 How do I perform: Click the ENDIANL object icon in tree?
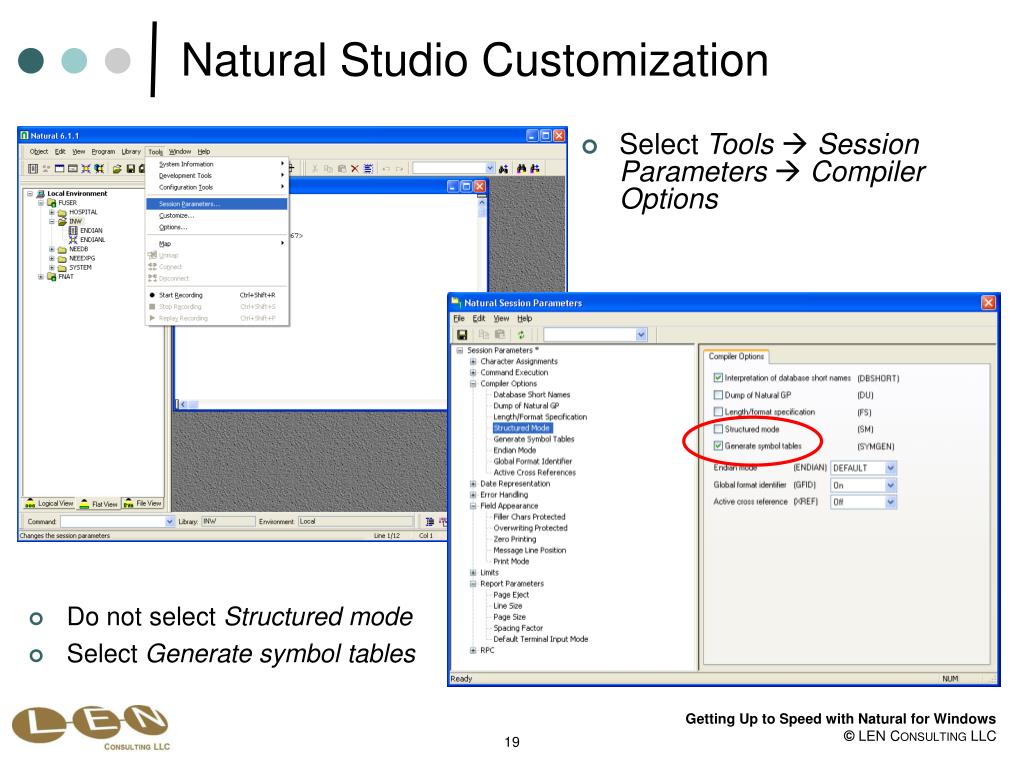(73, 240)
